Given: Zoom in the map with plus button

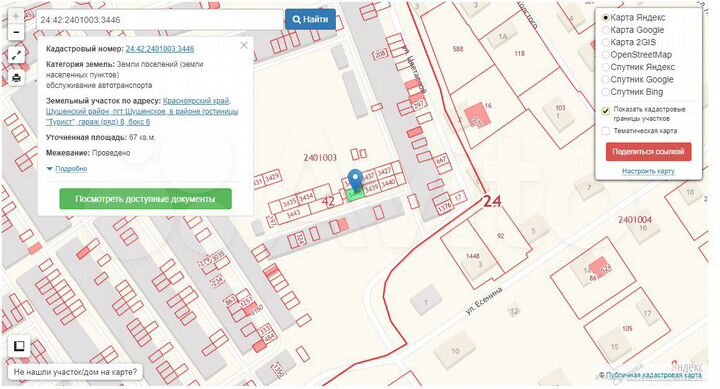Looking at the screenshot, I should coord(16,16).
